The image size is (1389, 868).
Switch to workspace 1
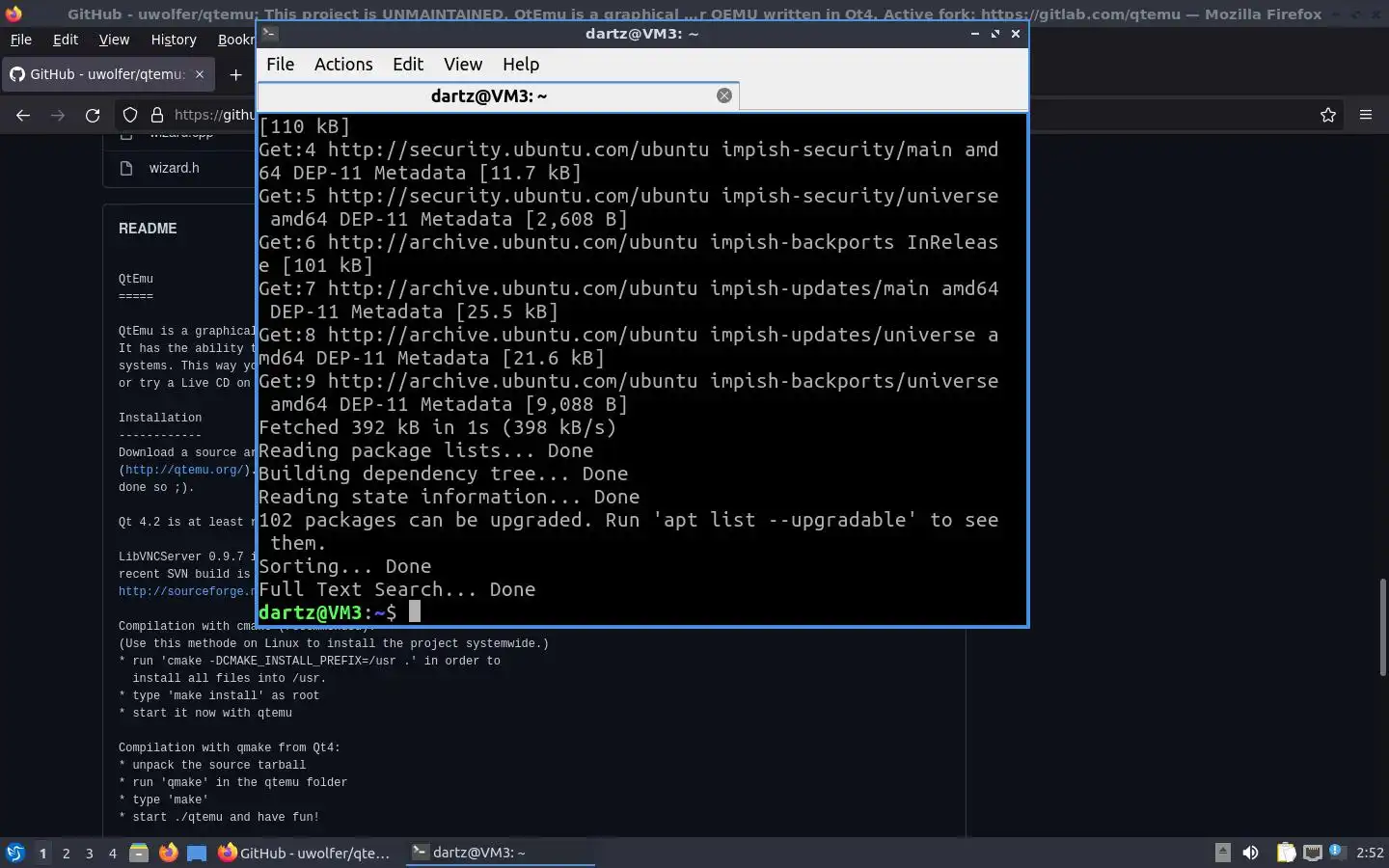(x=42, y=853)
